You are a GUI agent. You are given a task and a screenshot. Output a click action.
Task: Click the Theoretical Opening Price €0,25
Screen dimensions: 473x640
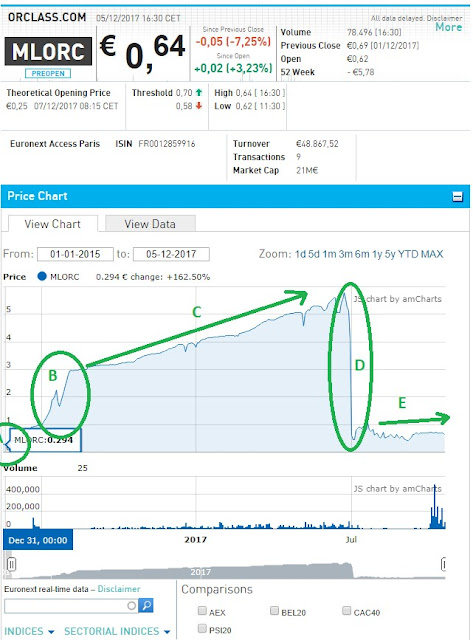17,106
